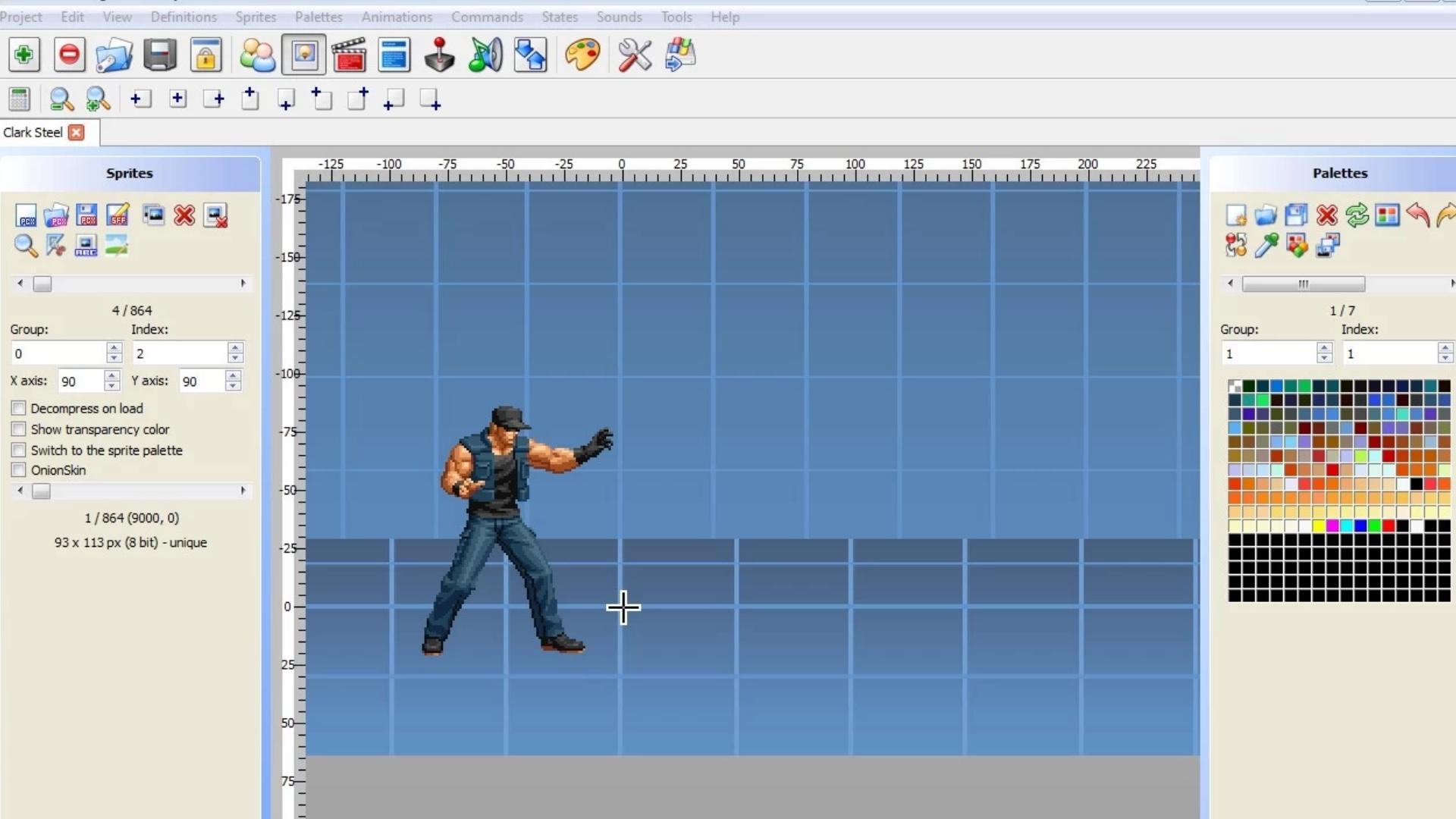
Task: Click the padlock window icon in main toolbar
Action: [x=206, y=55]
